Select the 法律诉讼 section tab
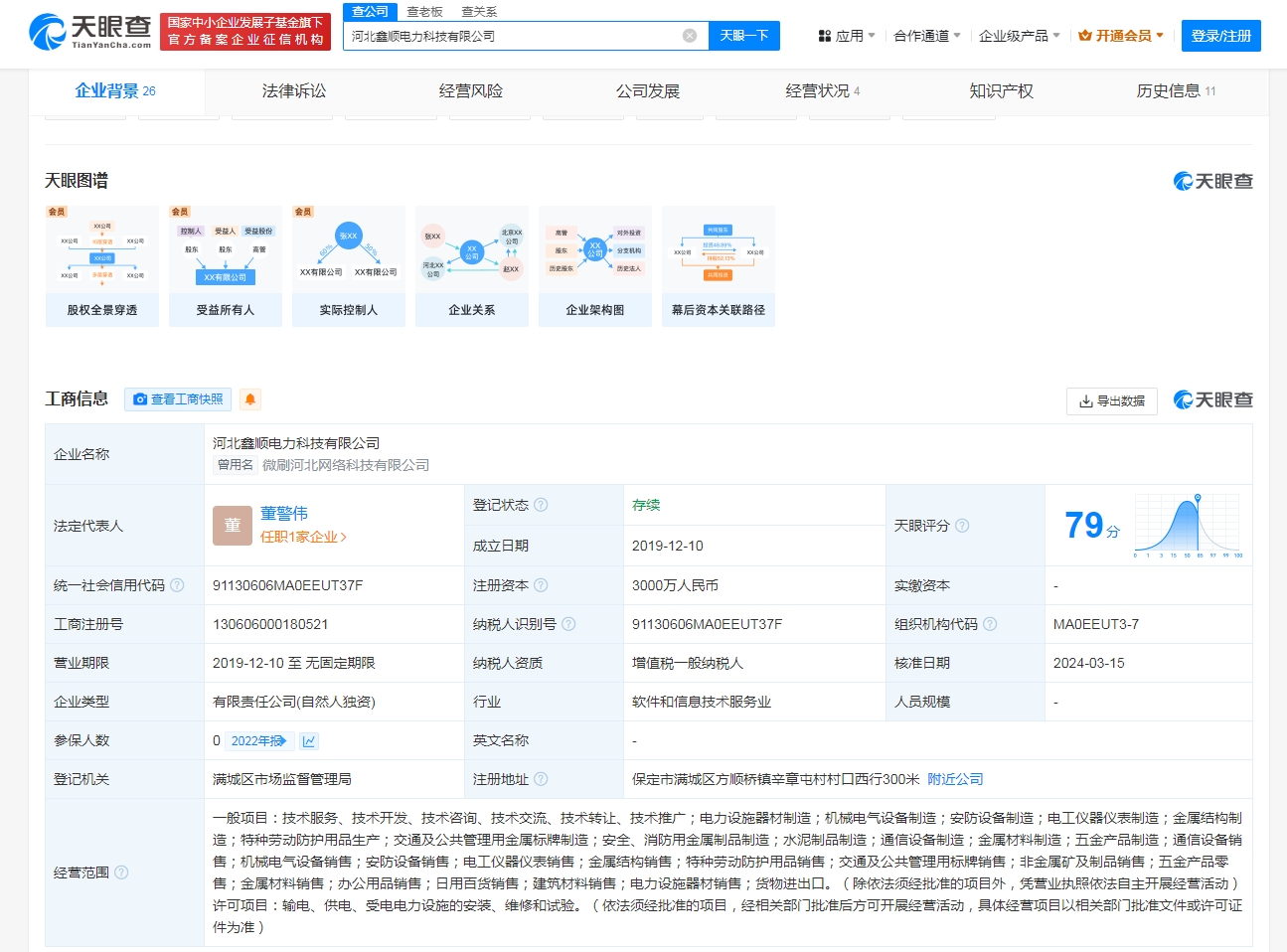Screen dimensions: 1287x952 294,91
